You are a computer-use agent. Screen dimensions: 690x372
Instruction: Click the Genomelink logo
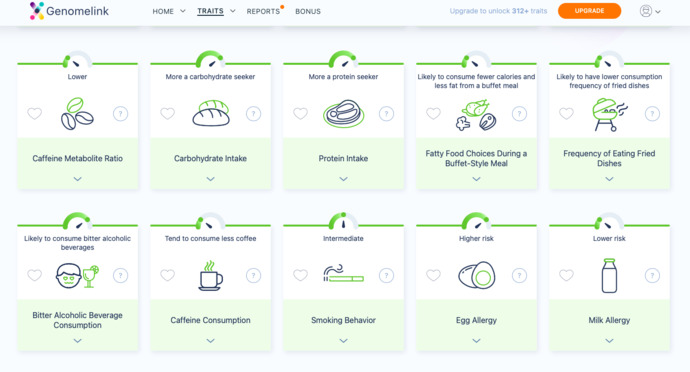pyautogui.click(x=69, y=11)
